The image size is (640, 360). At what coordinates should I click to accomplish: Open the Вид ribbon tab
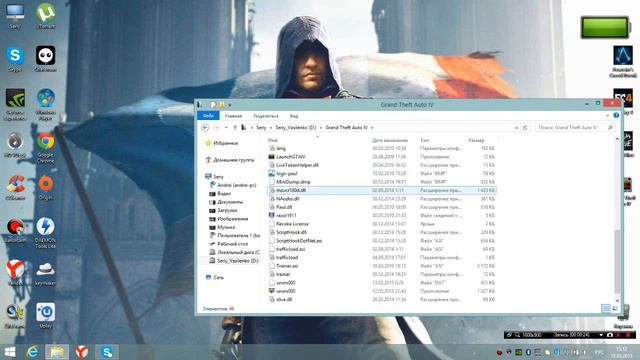coord(294,116)
